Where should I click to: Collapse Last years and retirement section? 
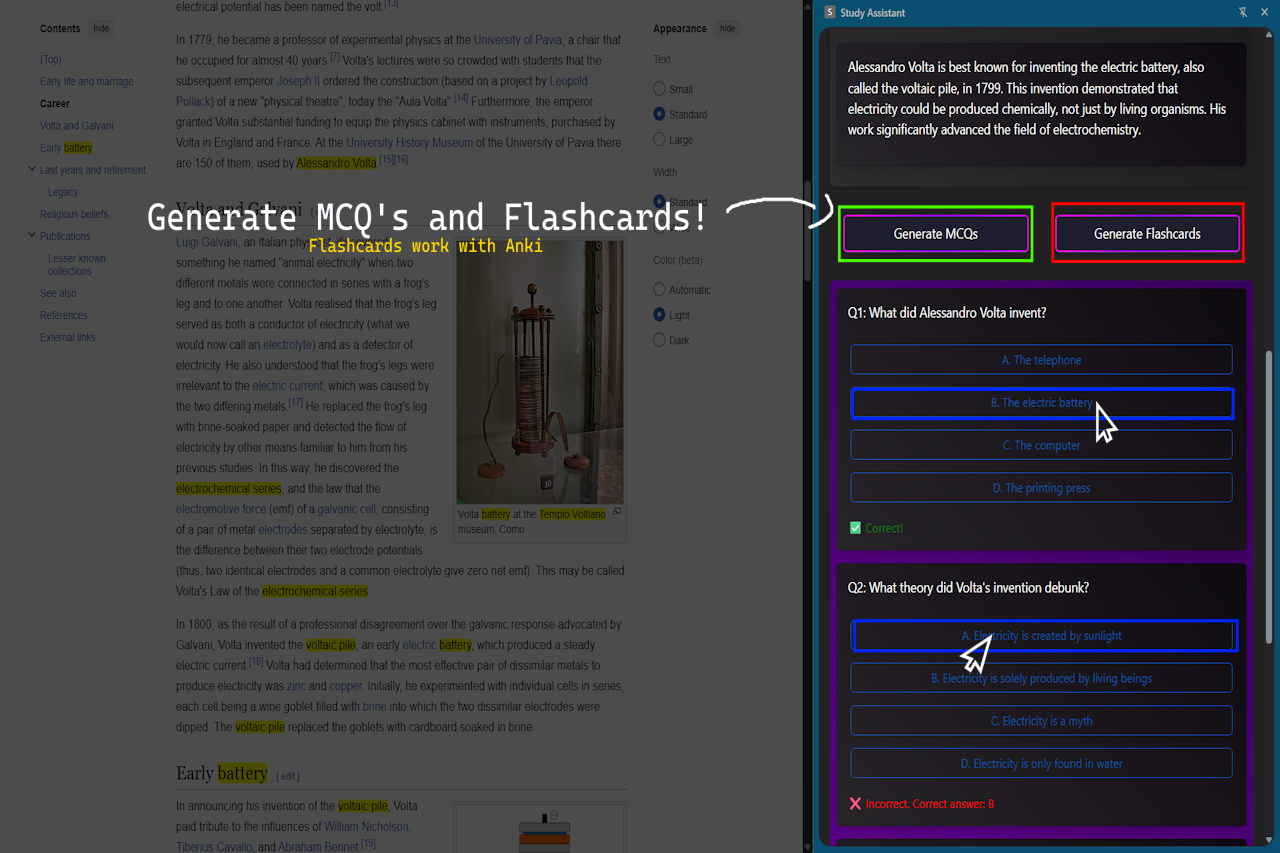(32, 170)
